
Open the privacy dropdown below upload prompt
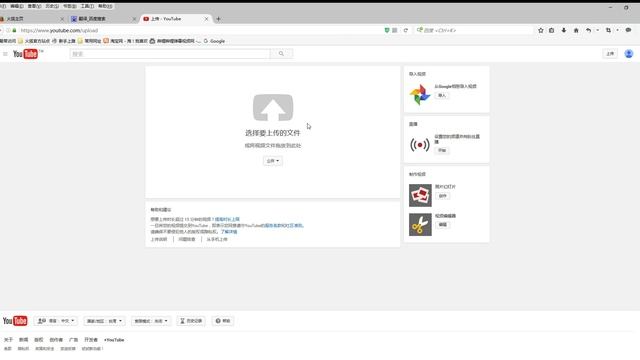pyautogui.click(x=273, y=161)
